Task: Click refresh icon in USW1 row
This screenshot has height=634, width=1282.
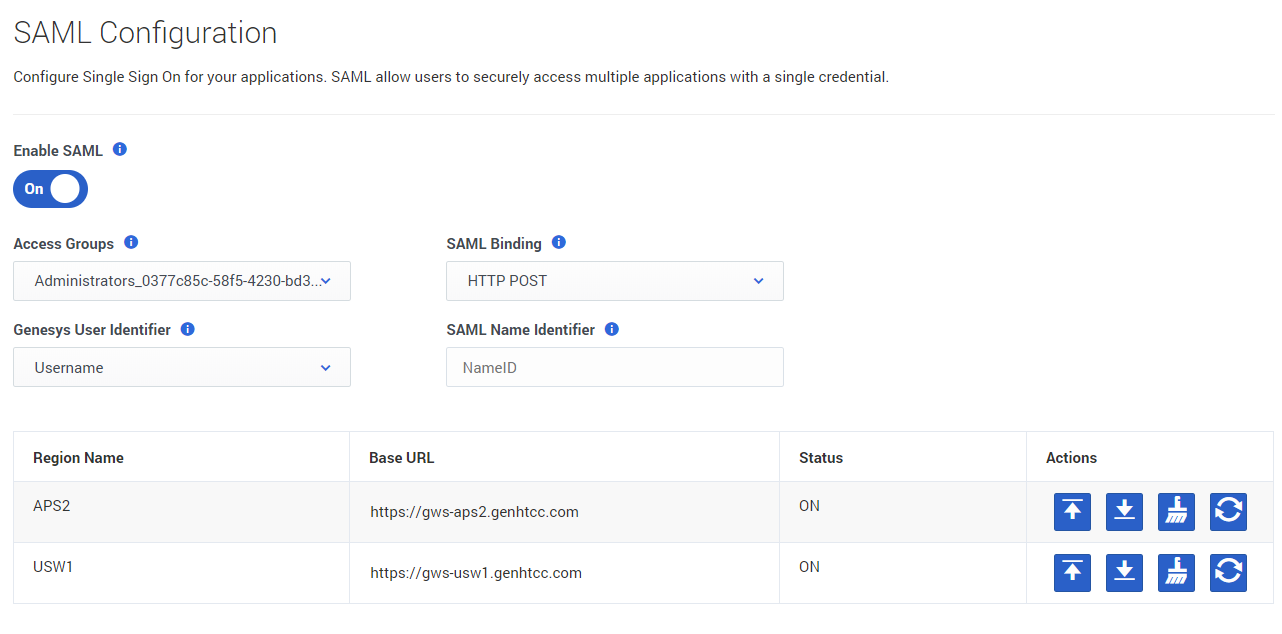Action: [1228, 572]
